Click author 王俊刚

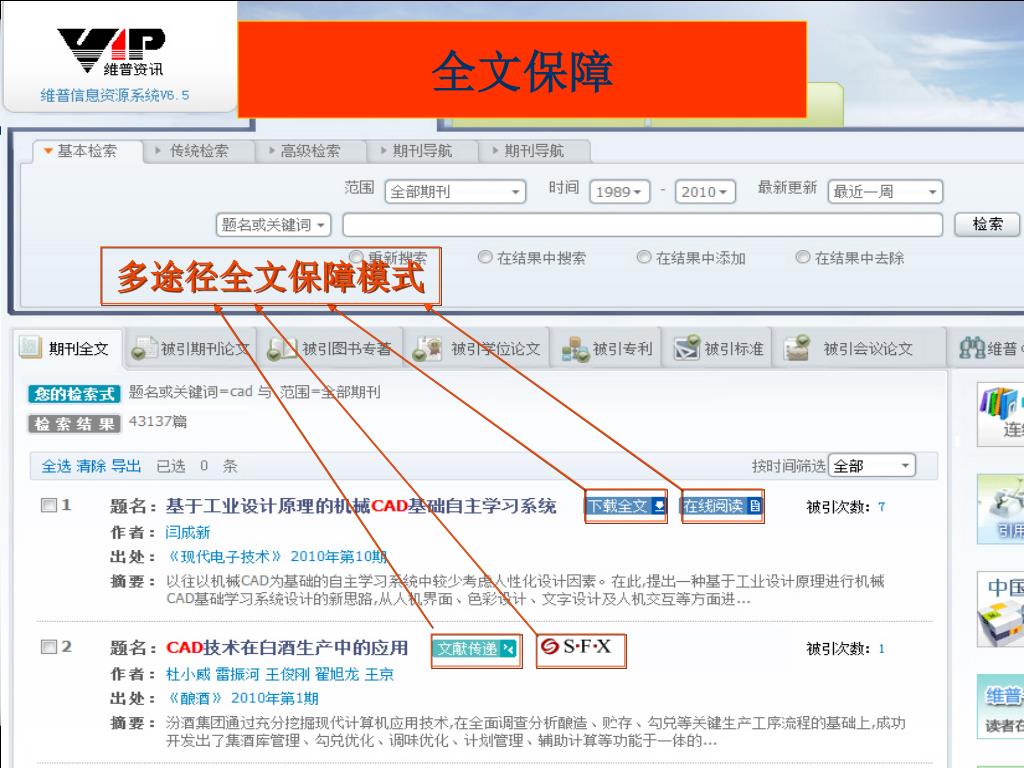point(287,674)
